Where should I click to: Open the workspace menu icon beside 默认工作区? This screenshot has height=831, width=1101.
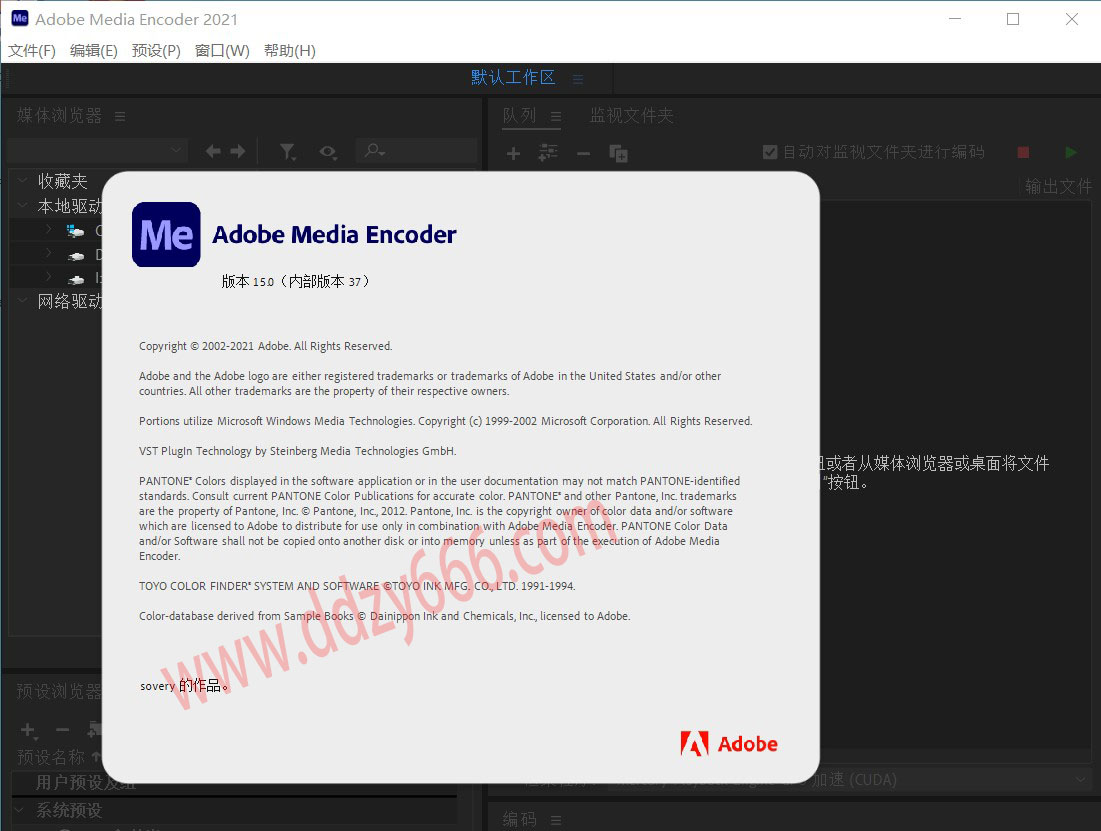click(x=578, y=79)
